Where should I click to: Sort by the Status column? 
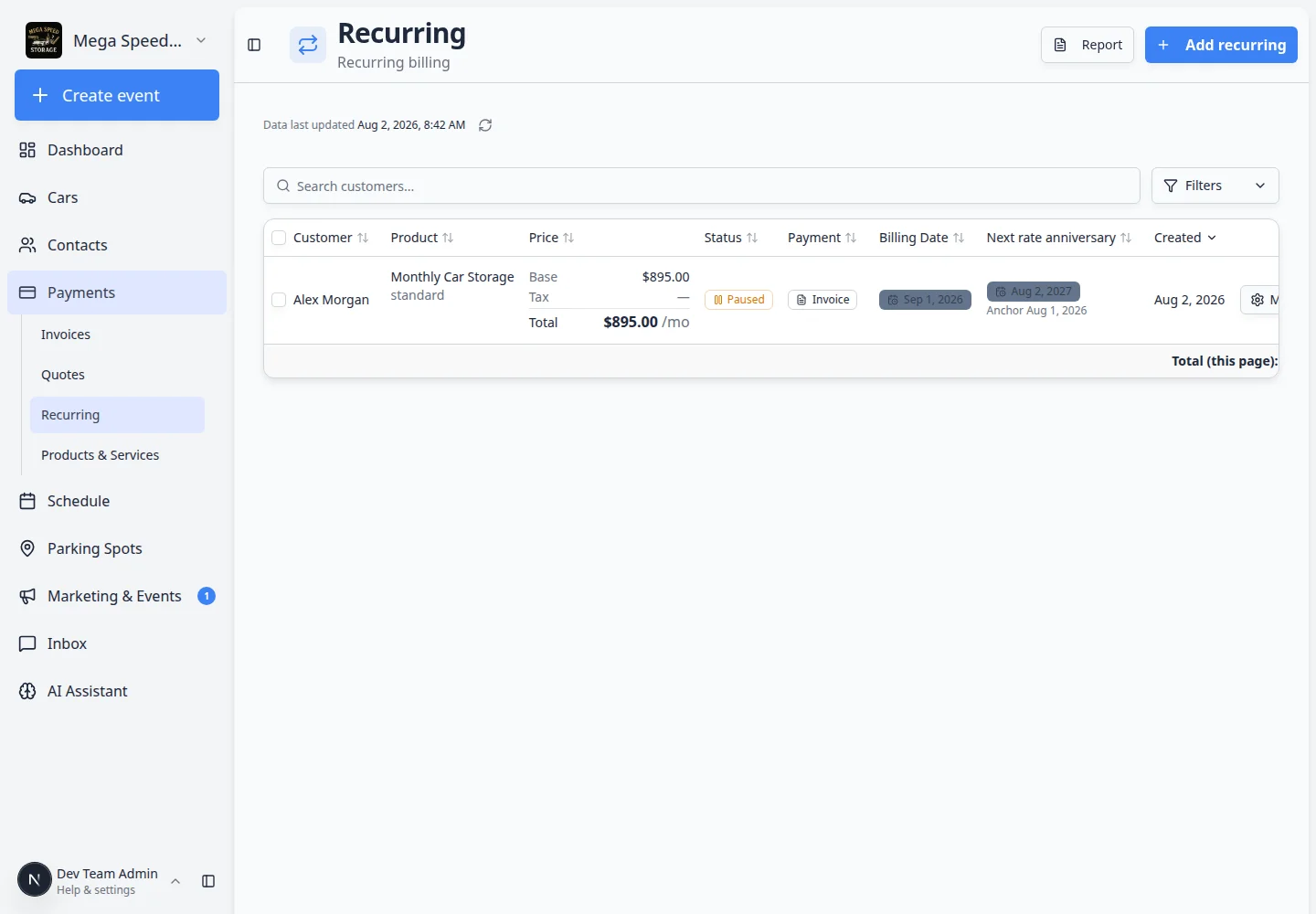731,238
